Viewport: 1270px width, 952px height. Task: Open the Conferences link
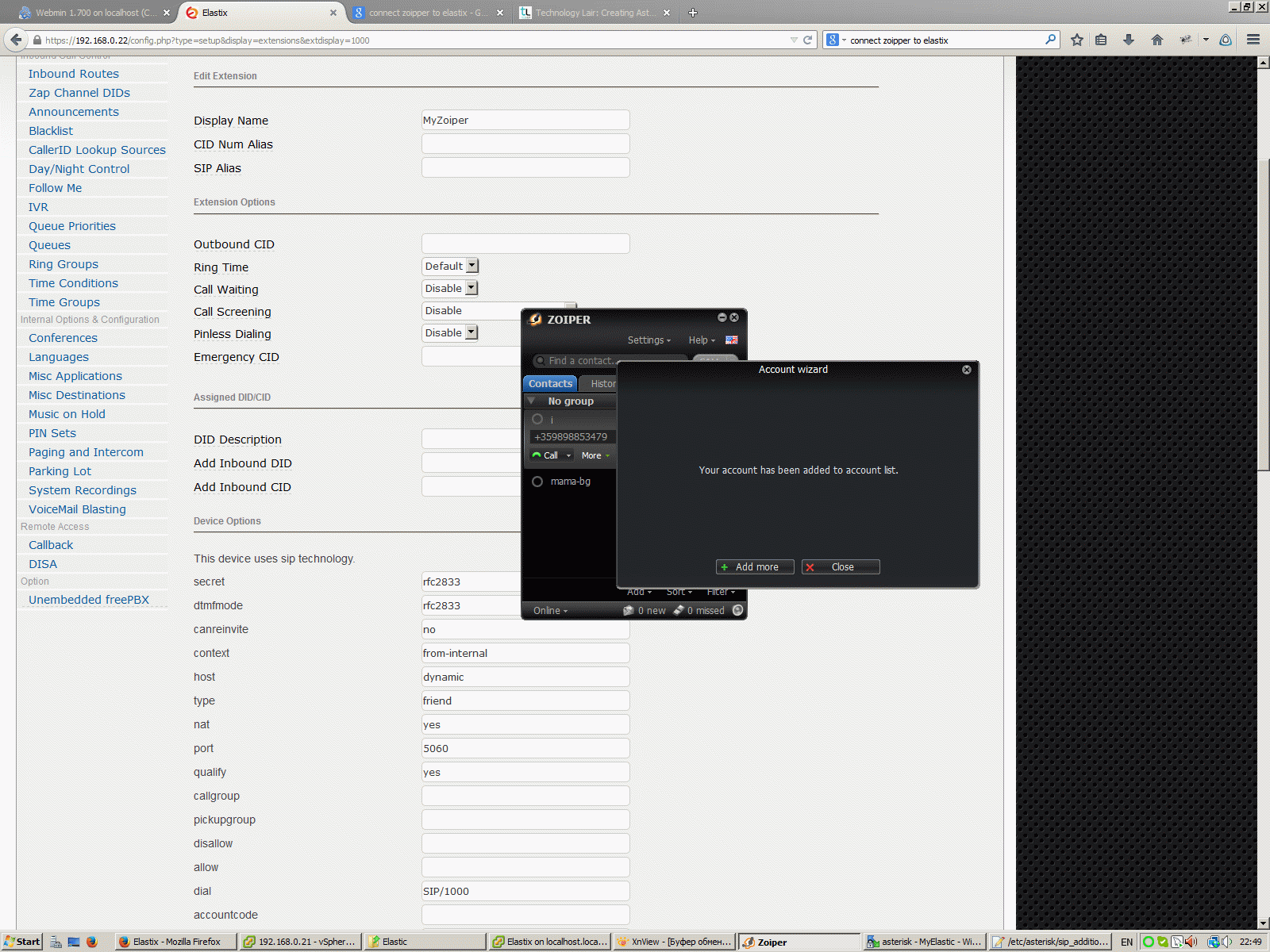tap(63, 338)
